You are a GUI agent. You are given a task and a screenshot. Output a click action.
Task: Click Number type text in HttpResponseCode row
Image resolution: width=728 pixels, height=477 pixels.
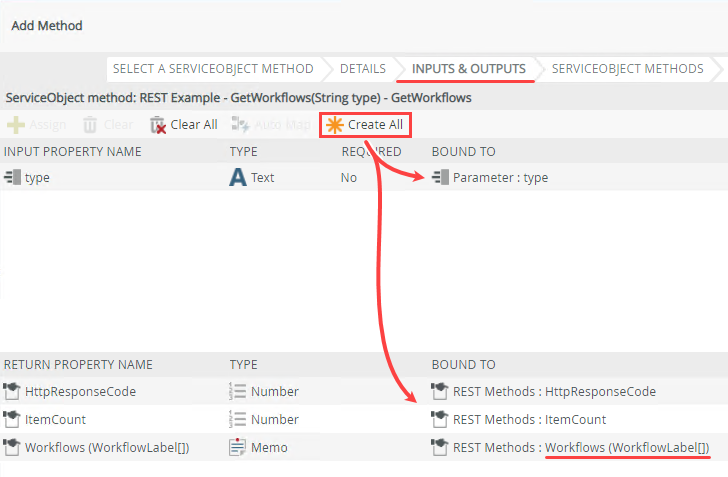point(274,392)
